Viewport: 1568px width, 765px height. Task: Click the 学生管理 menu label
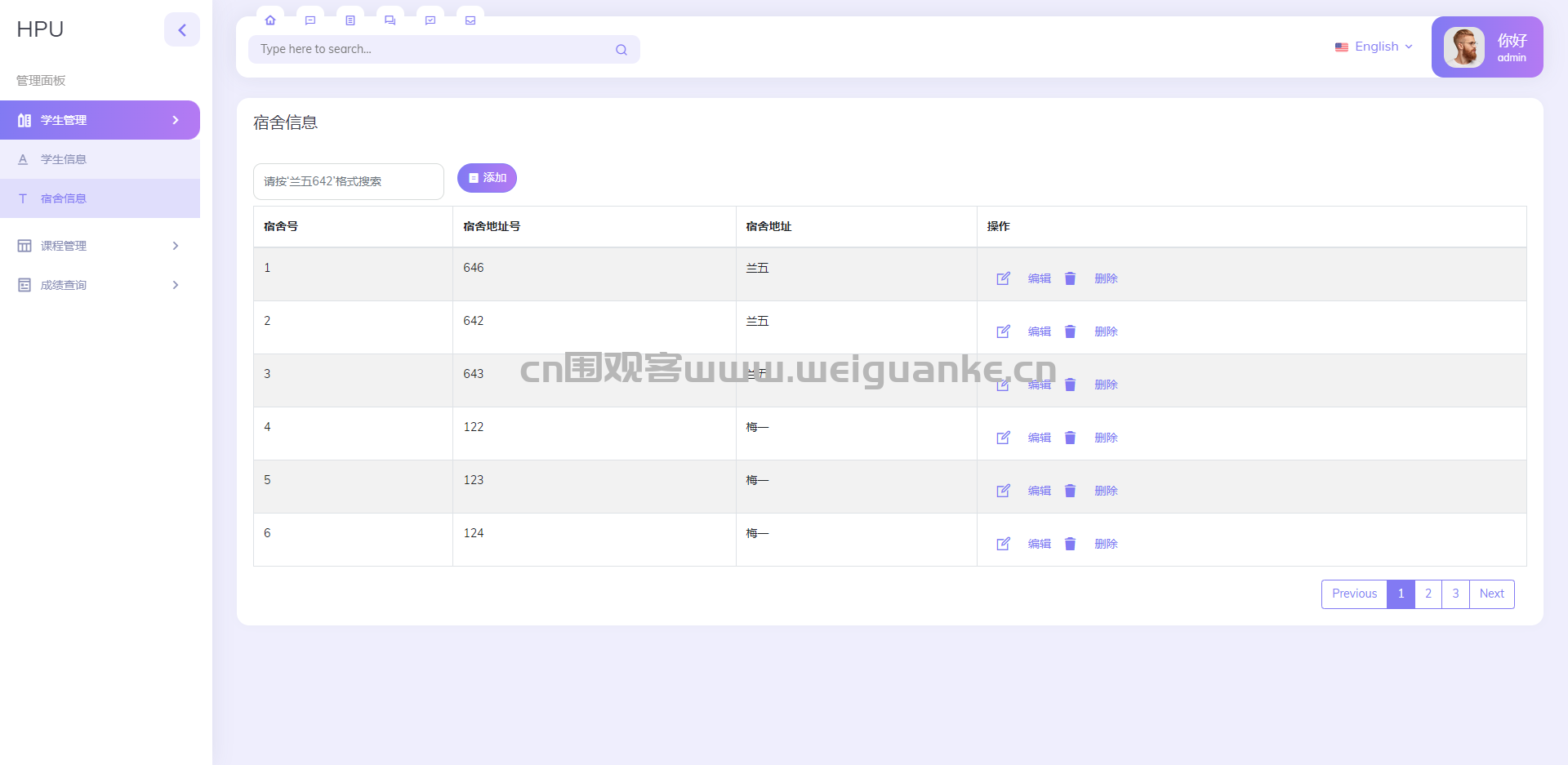point(64,120)
